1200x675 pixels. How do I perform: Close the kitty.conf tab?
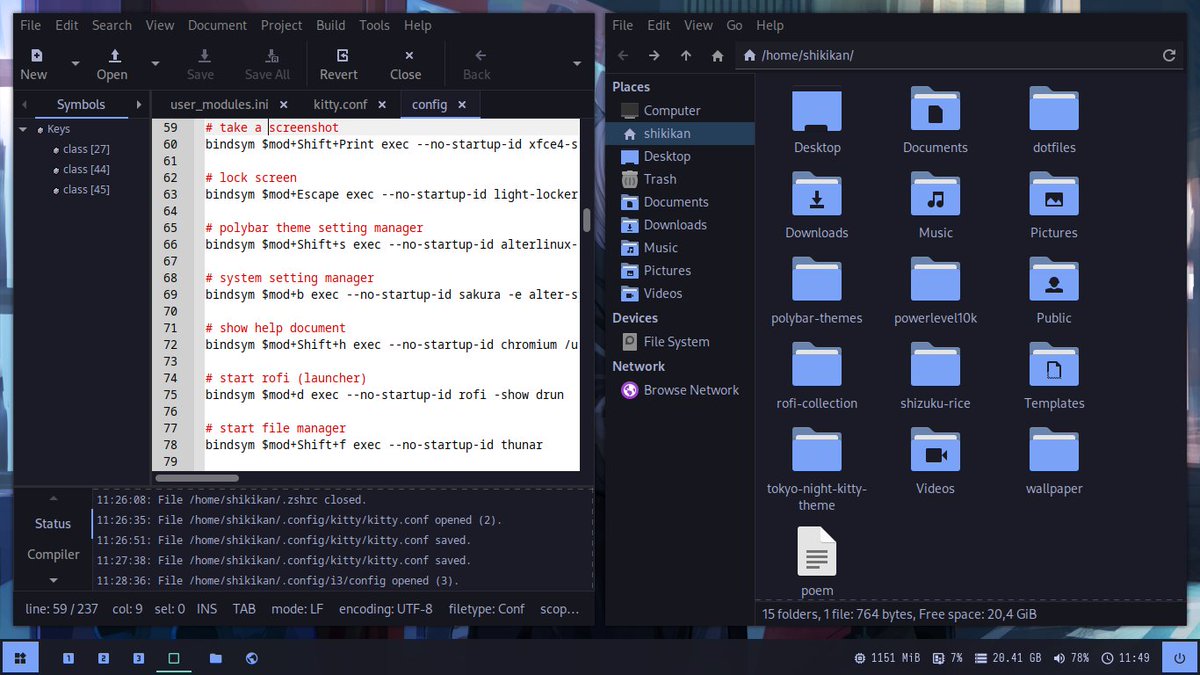click(x=384, y=104)
